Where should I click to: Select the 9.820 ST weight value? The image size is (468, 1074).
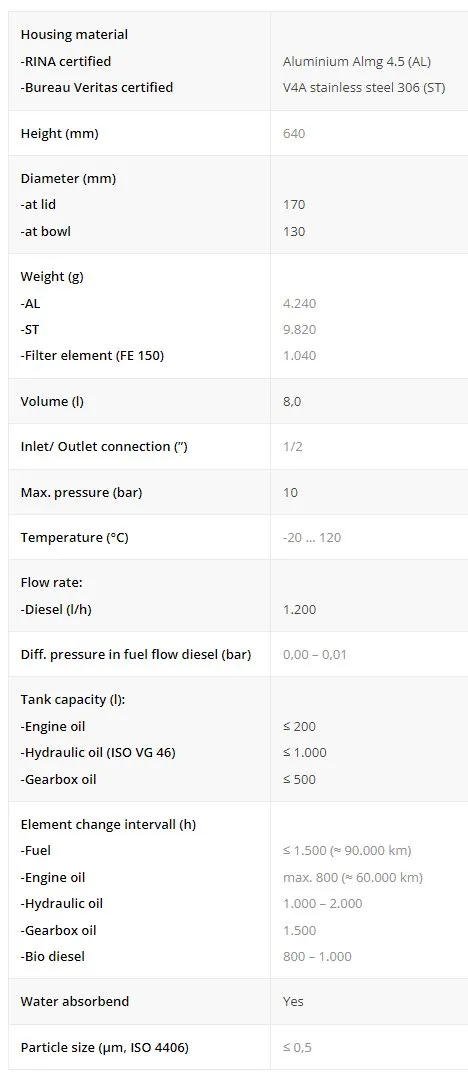(x=299, y=329)
